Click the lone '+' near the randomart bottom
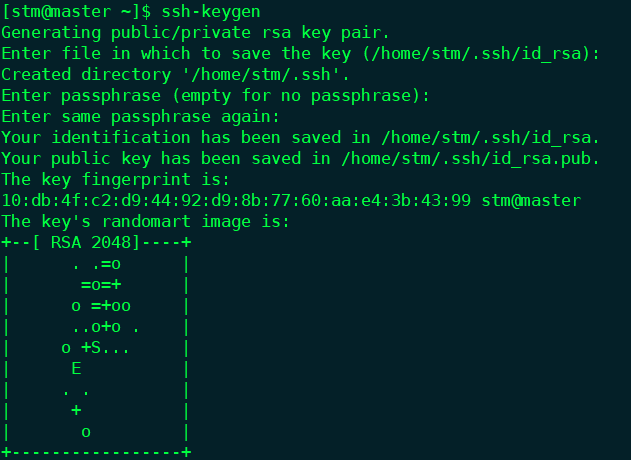Screen dimensions: 631x460 pos(76,410)
